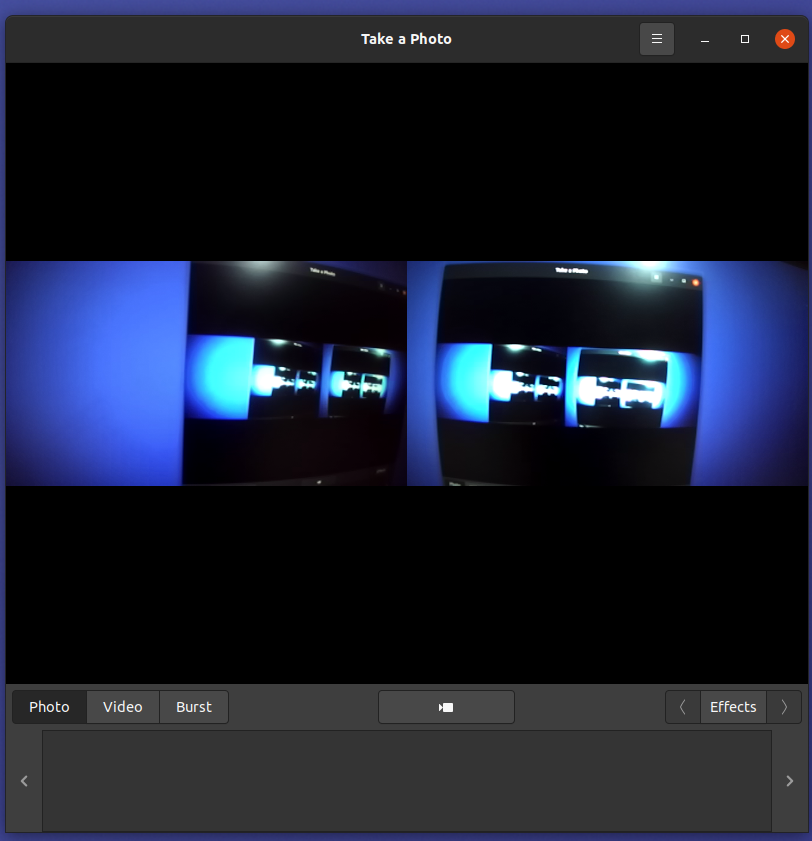Image resolution: width=812 pixels, height=841 pixels.
Task: Click the empty toolbar space right of Burst
Action: coord(302,707)
